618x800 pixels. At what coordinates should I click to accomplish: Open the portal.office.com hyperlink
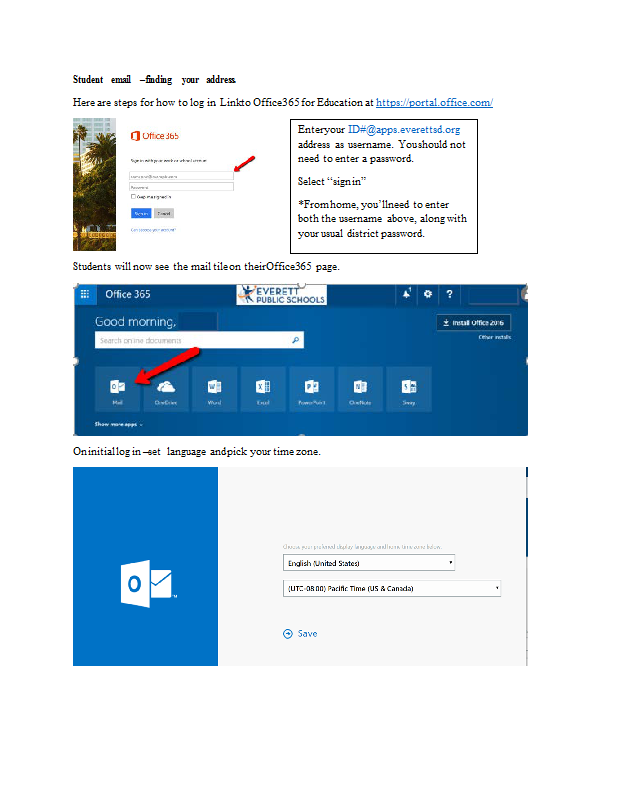[434, 103]
